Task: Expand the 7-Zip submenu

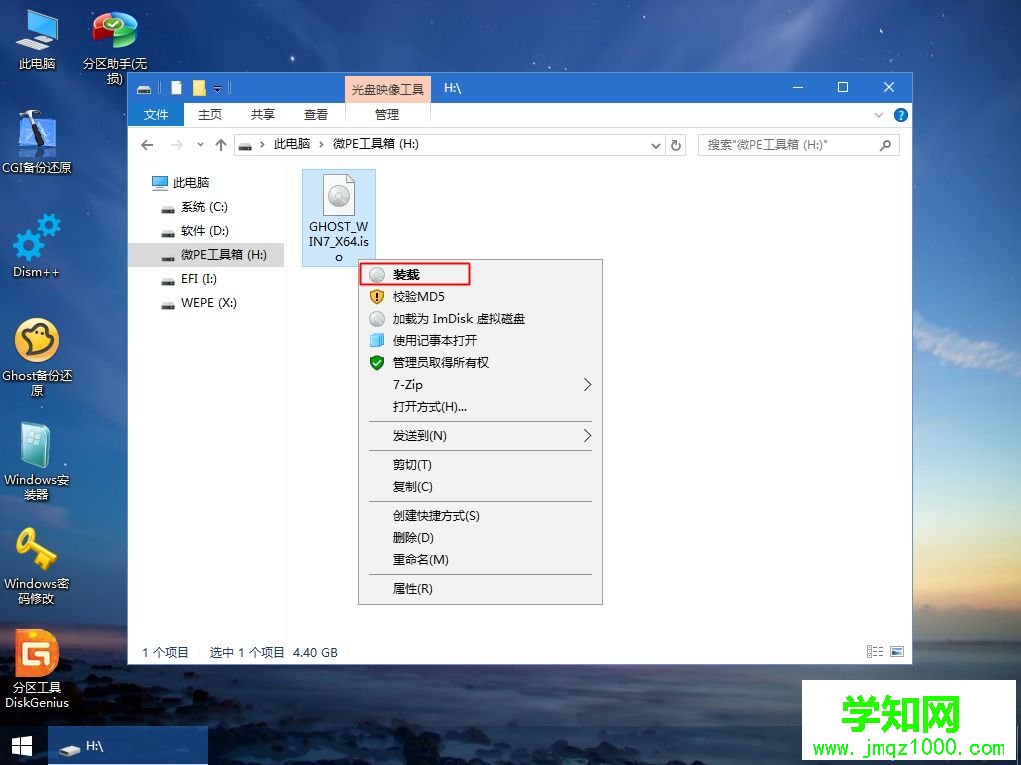Action: pyautogui.click(x=480, y=384)
